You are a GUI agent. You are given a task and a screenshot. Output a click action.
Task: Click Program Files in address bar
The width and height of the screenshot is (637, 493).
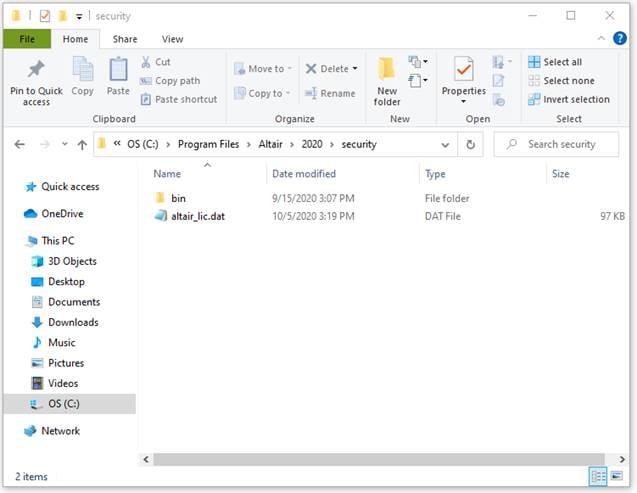pyautogui.click(x=208, y=144)
